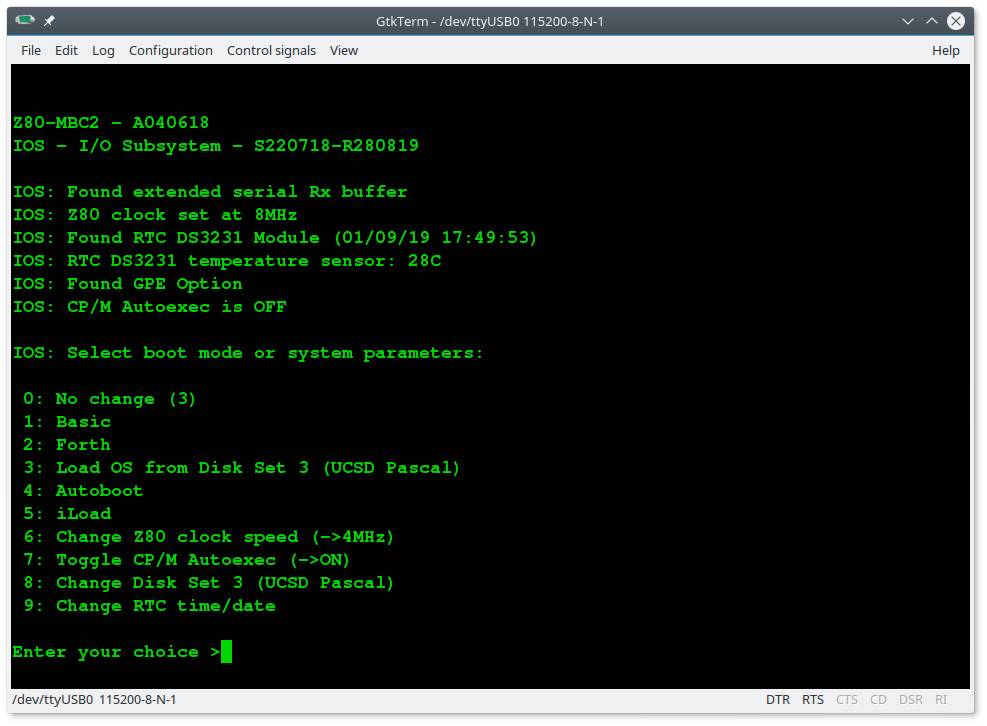
Task: Click 'CP/M Autoexec is OFF' line
Action: coord(150,307)
